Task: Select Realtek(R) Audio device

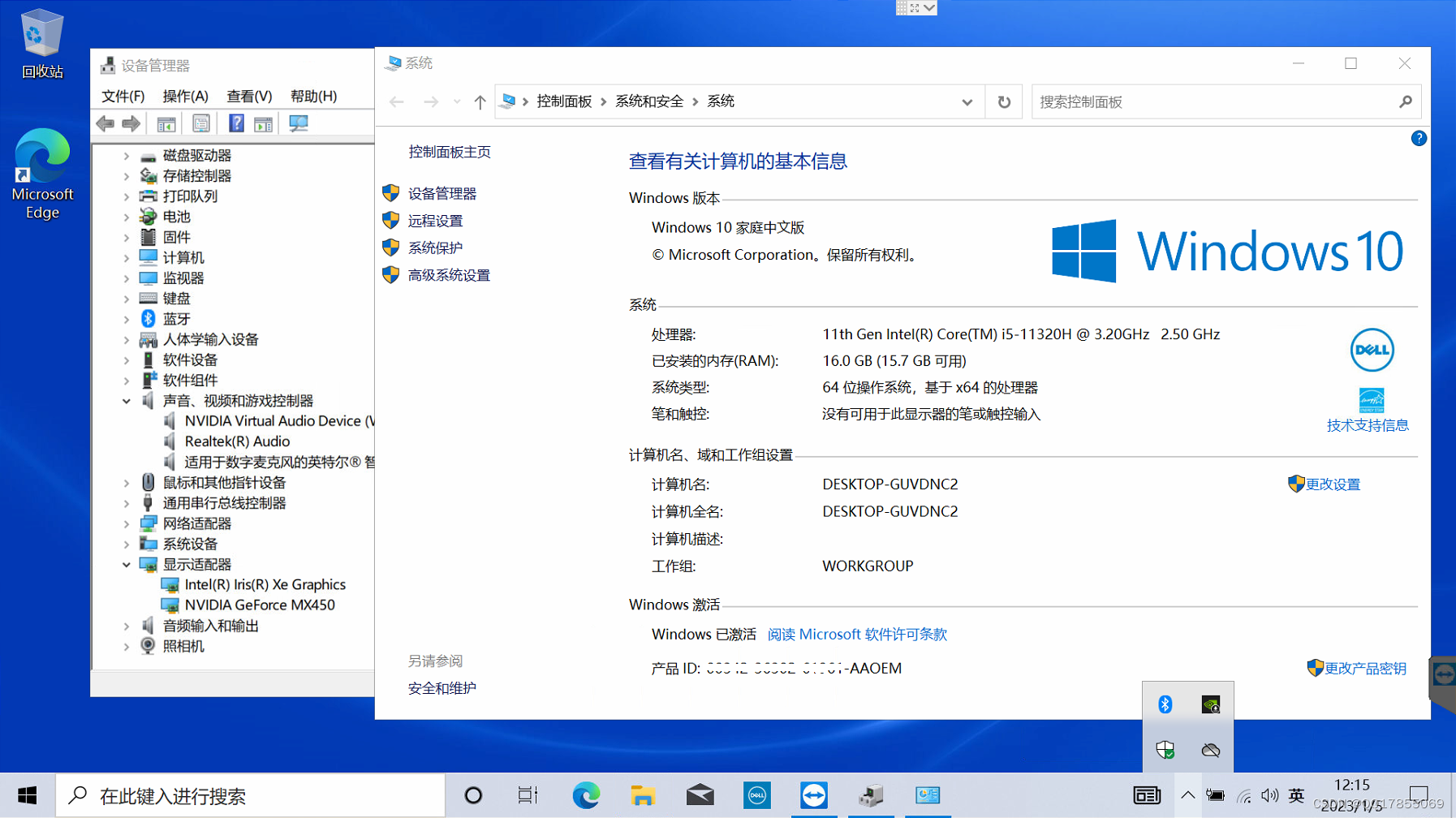Action: pos(237,441)
